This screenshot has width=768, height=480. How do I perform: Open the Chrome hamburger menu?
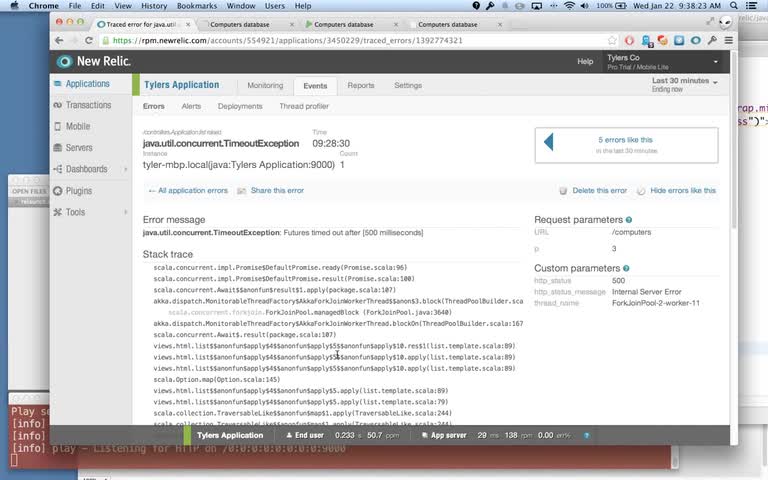729,41
